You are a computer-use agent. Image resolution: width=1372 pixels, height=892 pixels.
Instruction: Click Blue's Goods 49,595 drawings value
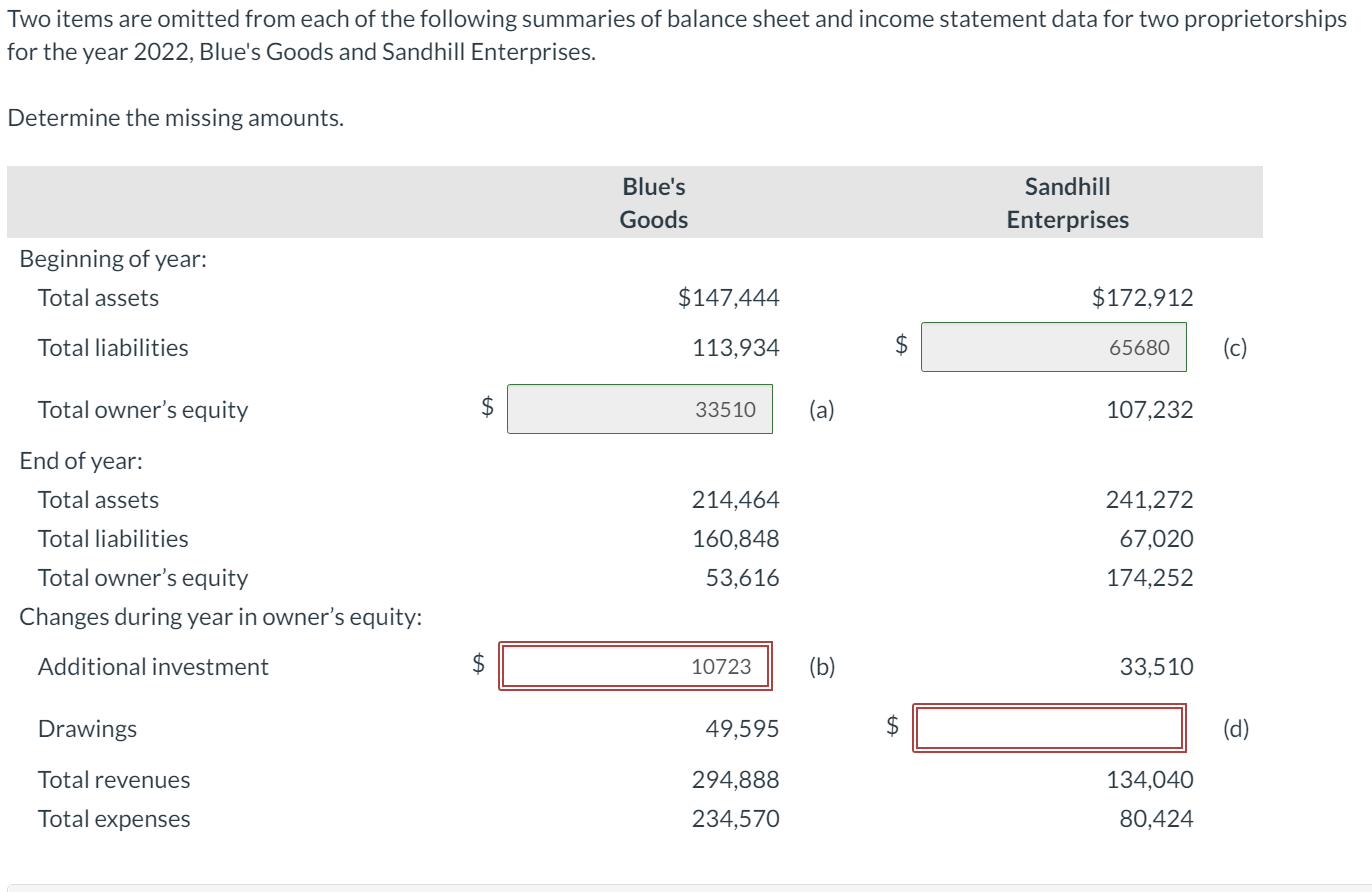pyautogui.click(x=742, y=729)
